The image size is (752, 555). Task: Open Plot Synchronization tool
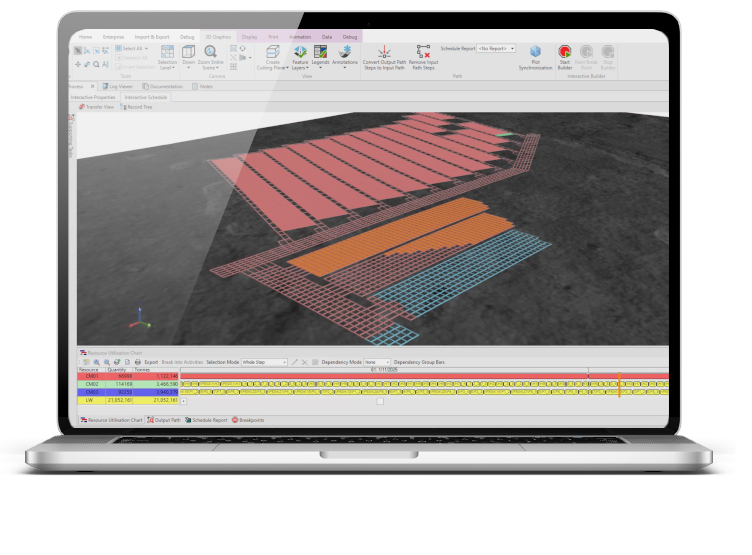tap(535, 51)
